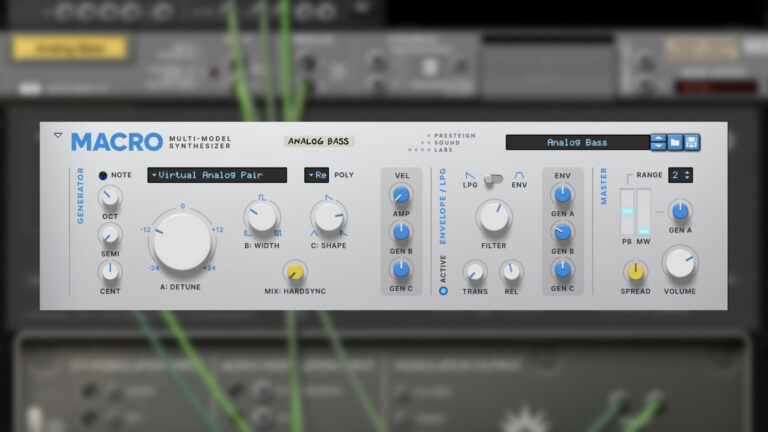Toggle the ACTIVE envelope button
The height and width of the screenshot is (432, 768).
click(443, 291)
